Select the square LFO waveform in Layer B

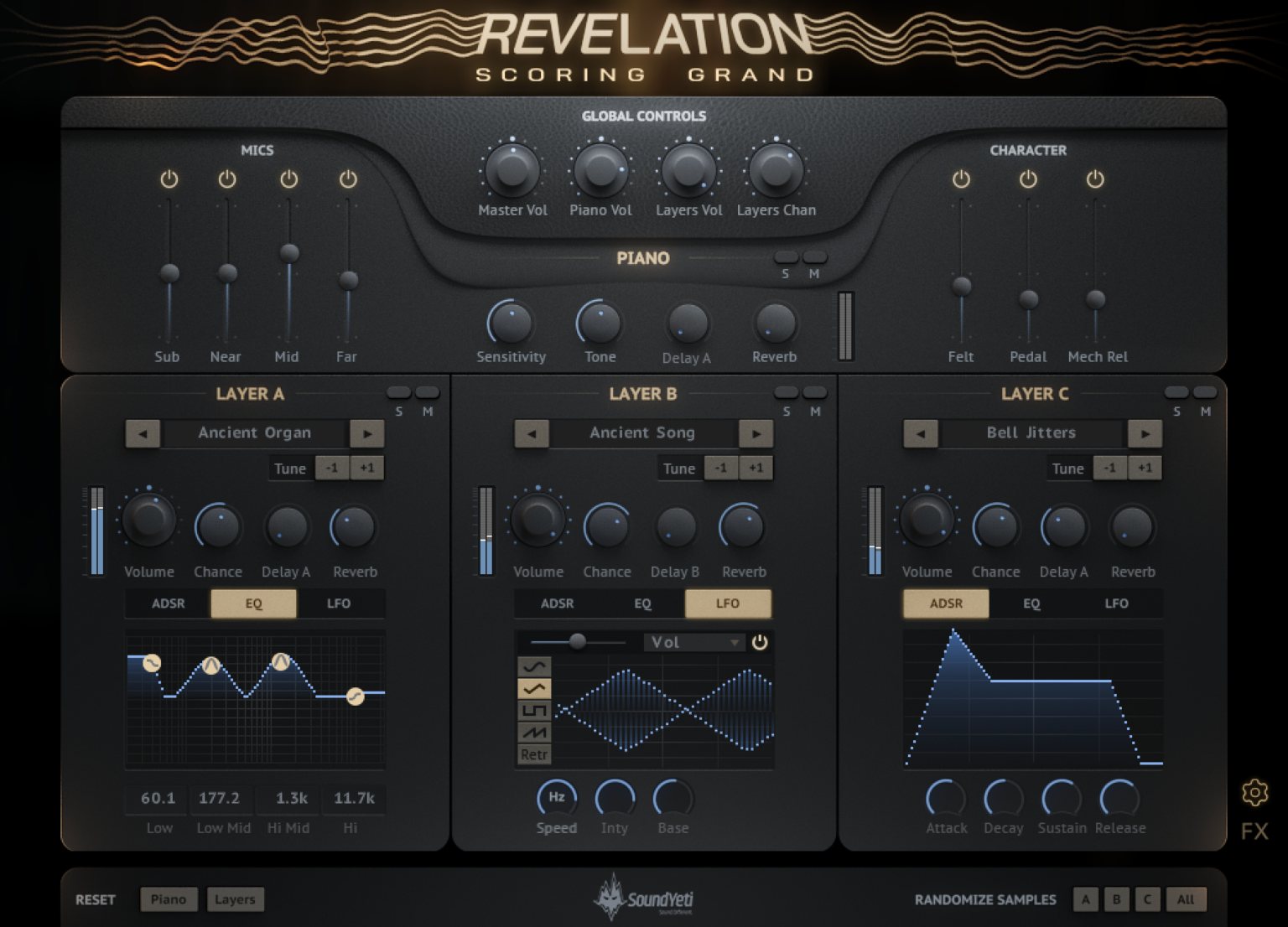pyautogui.click(x=533, y=709)
